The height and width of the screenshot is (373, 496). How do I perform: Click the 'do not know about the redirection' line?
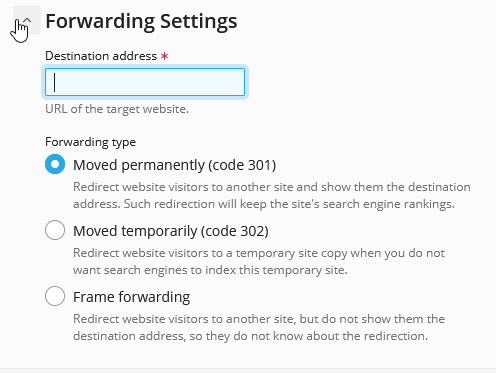[251, 336]
